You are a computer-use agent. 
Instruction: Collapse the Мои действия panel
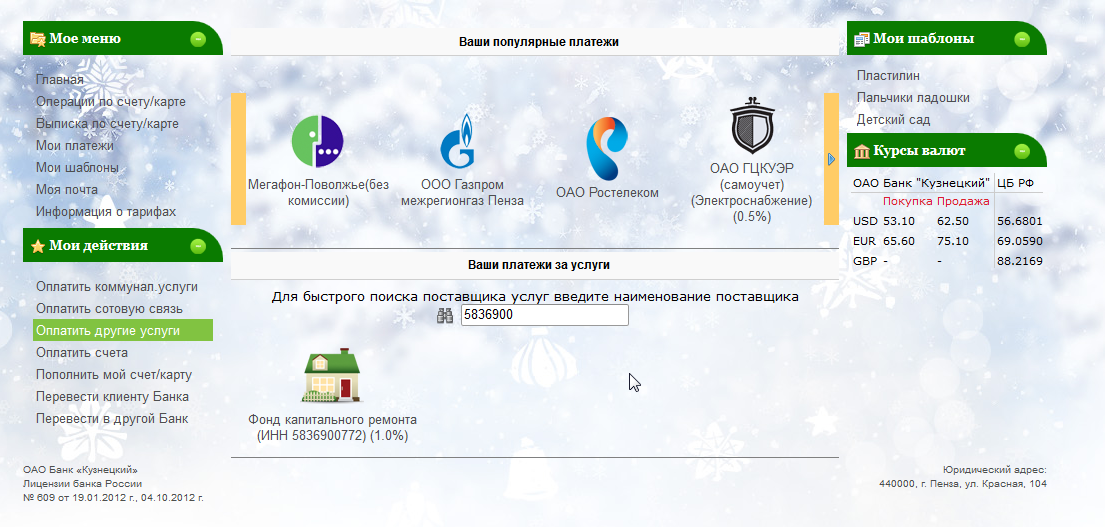(198, 246)
